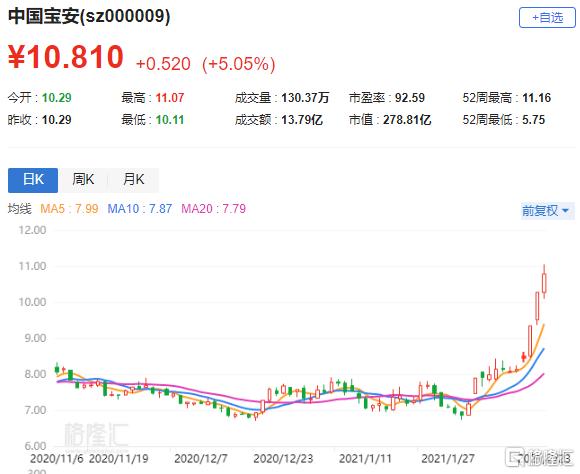Image resolution: width=580 pixels, height=474 pixels.
Task: Click the 12.00 price axis label
Action: pyautogui.click(x=33, y=230)
